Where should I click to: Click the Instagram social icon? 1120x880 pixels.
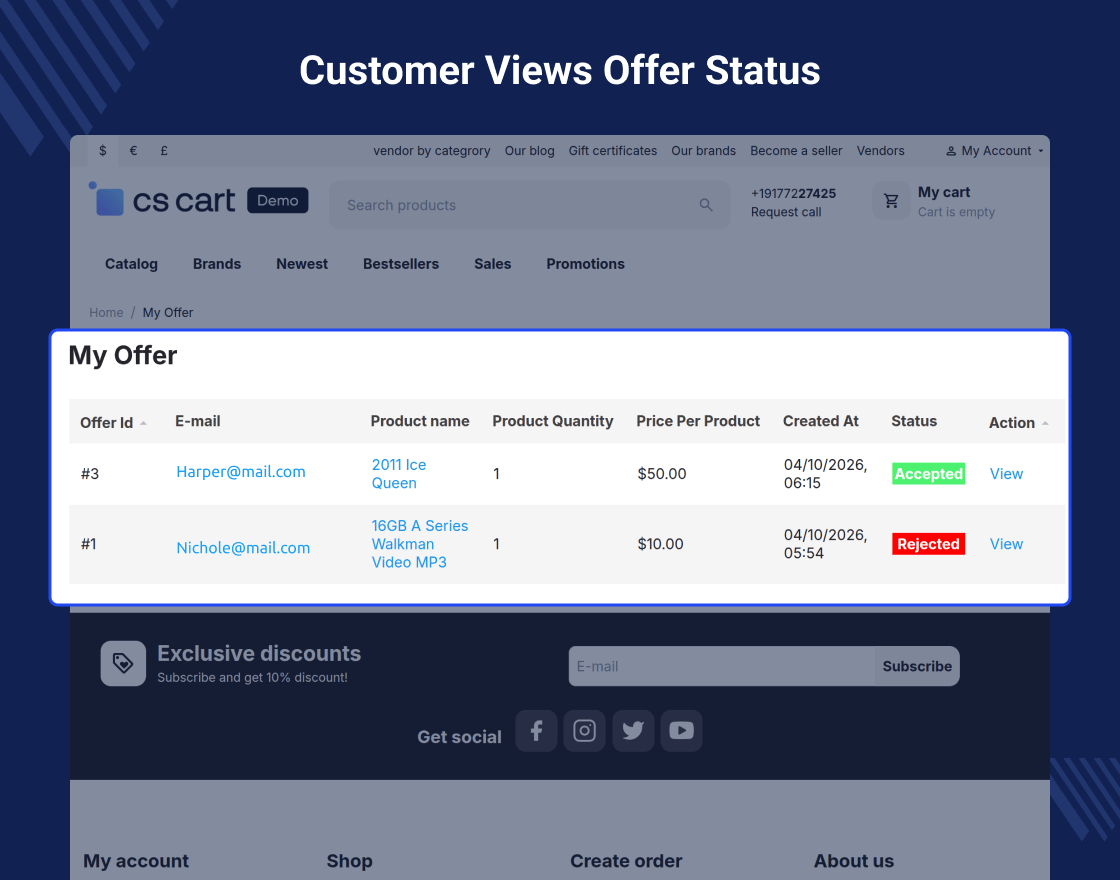click(x=584, y=731)
